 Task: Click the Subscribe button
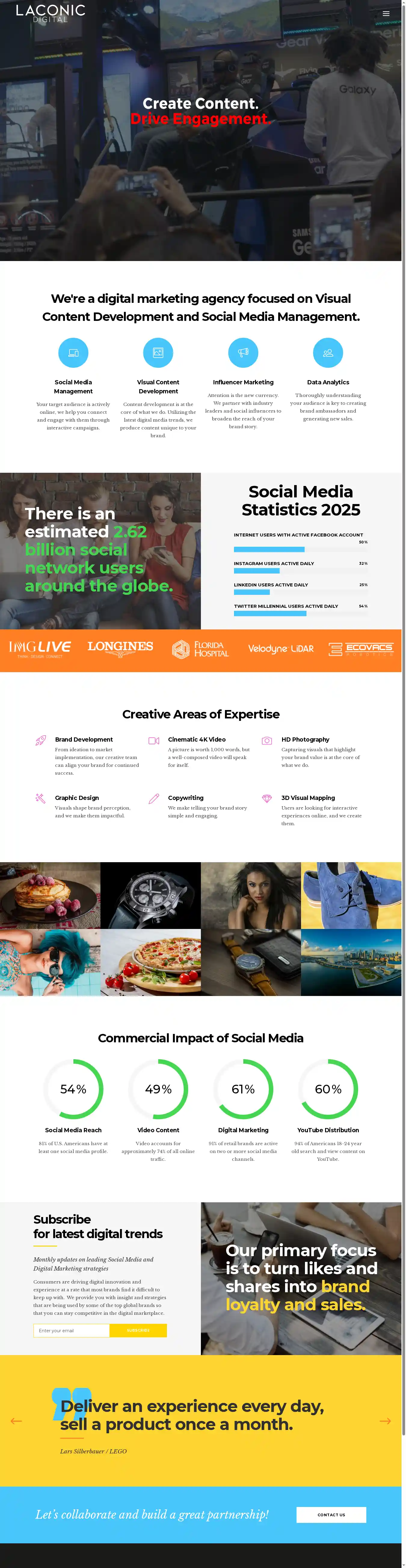[x=138, y=1330]
